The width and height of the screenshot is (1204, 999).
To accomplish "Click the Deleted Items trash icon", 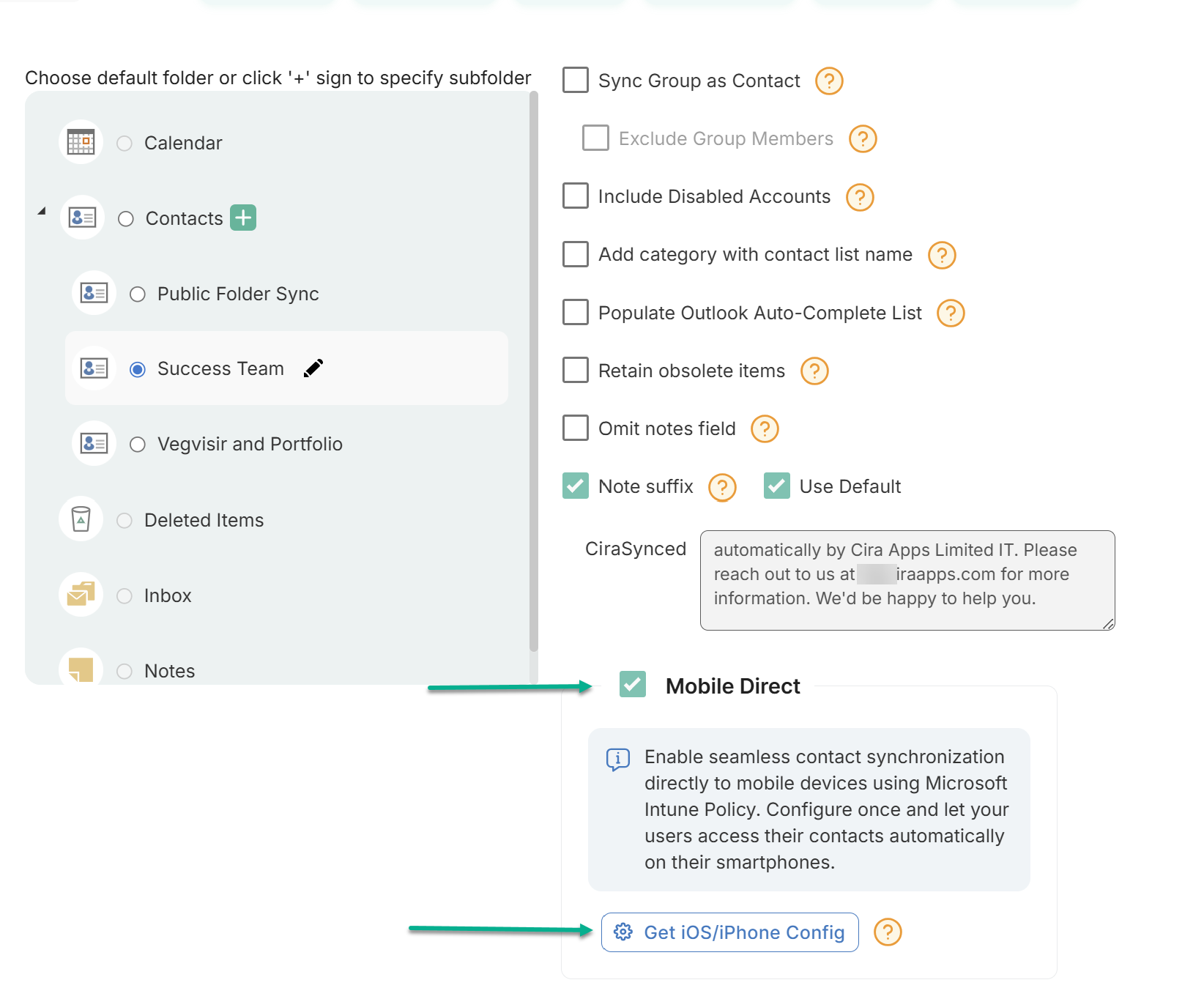I will click(81, 519).
